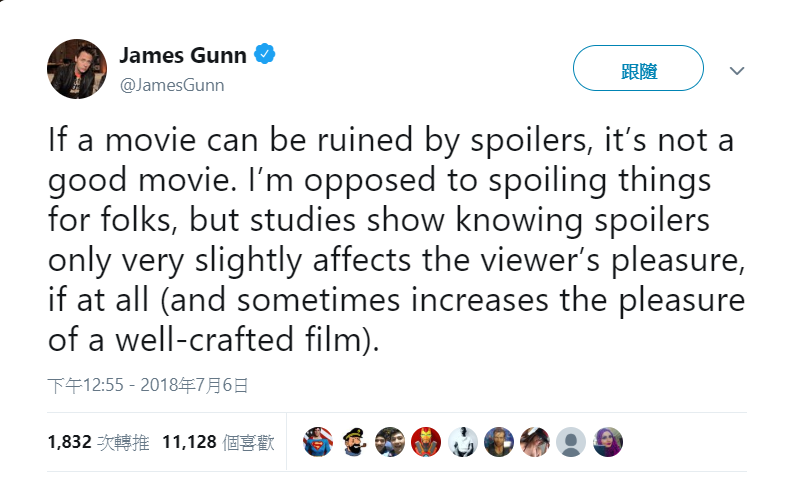The width and height of the screenshot is (788, 479).
Task: Select the default gray silhouette avatar
Action: point(570,441)
